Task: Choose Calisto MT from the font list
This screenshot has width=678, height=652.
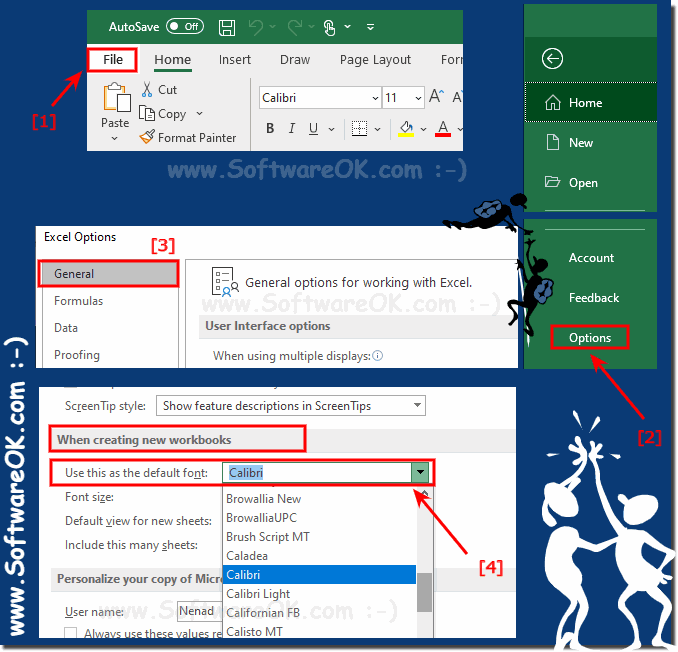Action: (319, 631)
